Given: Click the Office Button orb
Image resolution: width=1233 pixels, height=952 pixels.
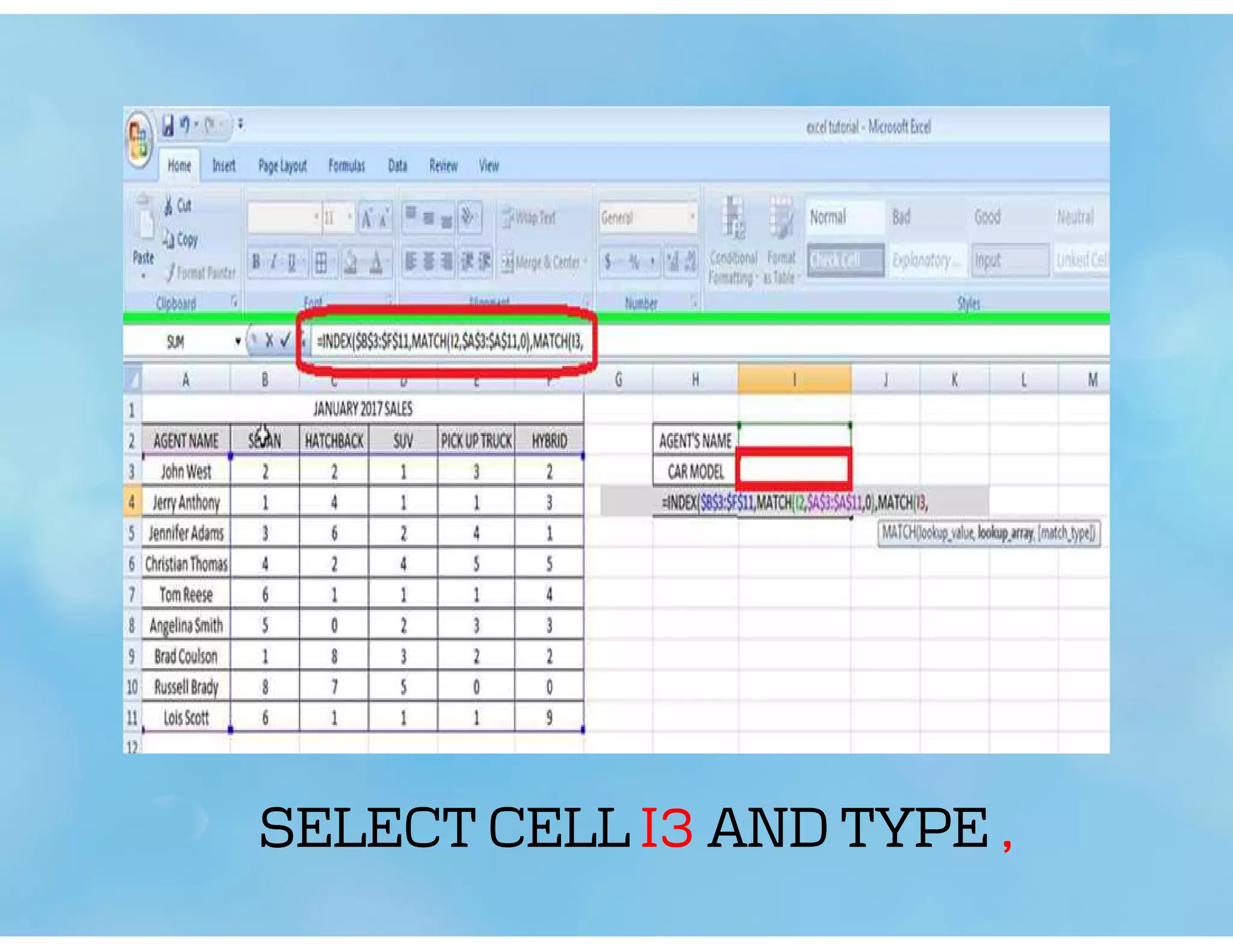Looking at the screenshot, I should click(x=138, y=140).
